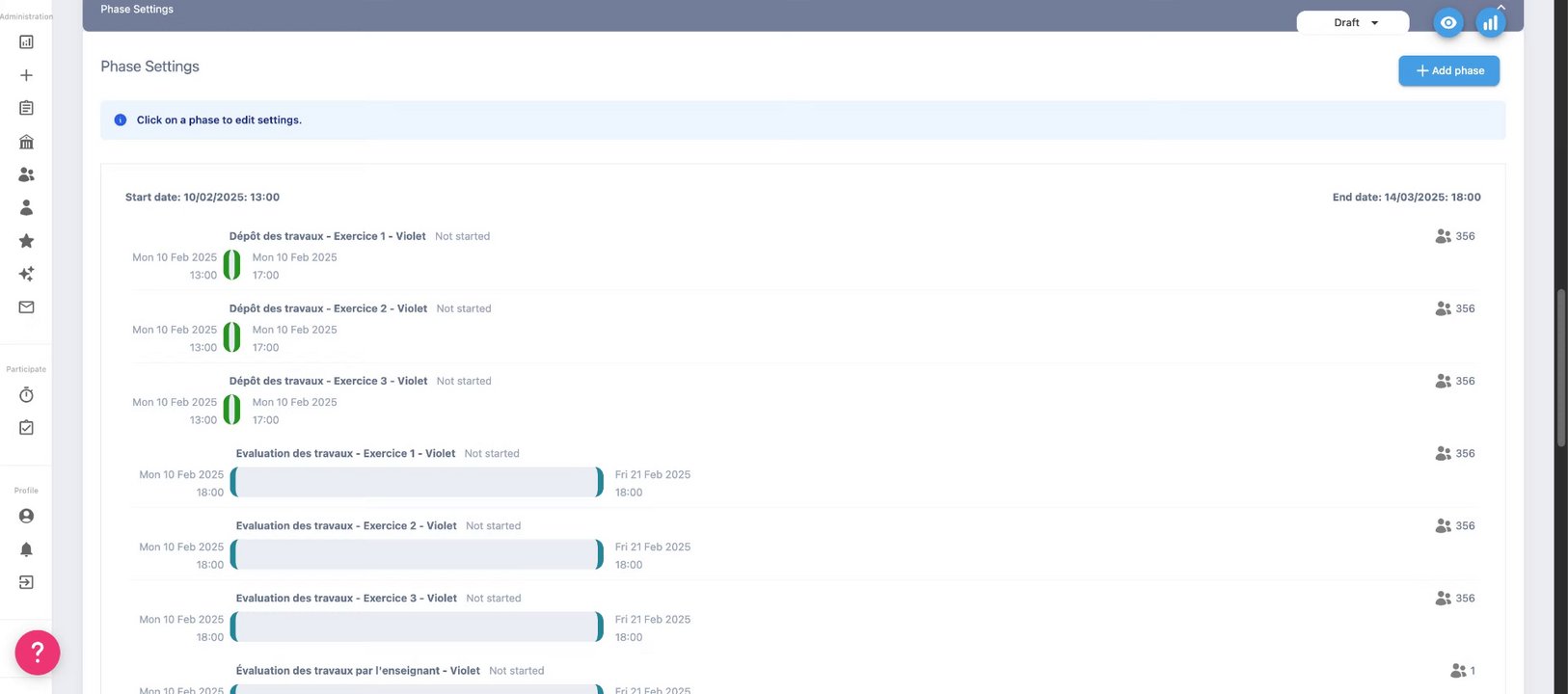Click the stopwatch icon under Participate
Image resolution: width=1568 pixels, height=694 pixels.
click(x=26, y=395)
